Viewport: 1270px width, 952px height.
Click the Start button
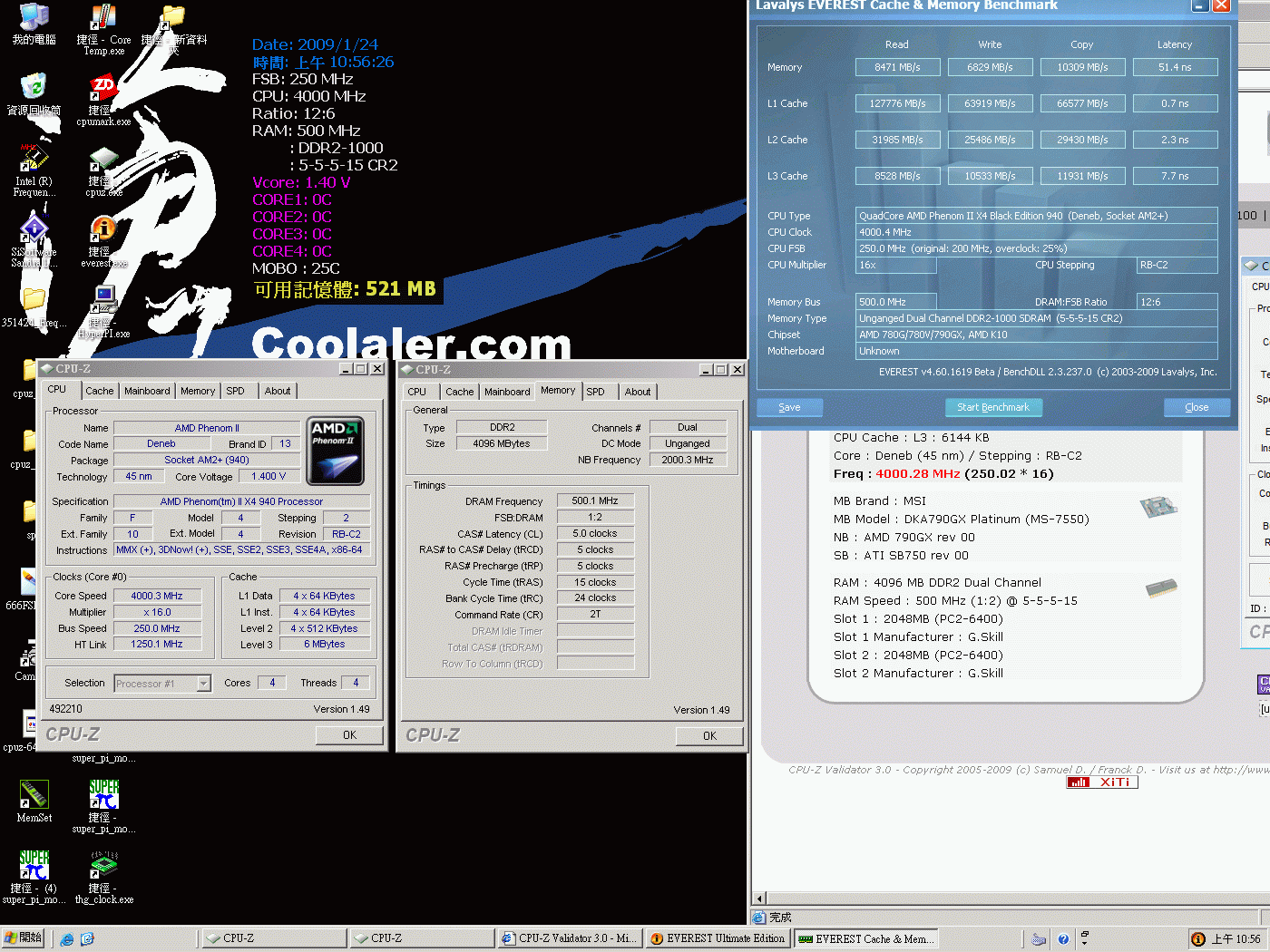24,938
